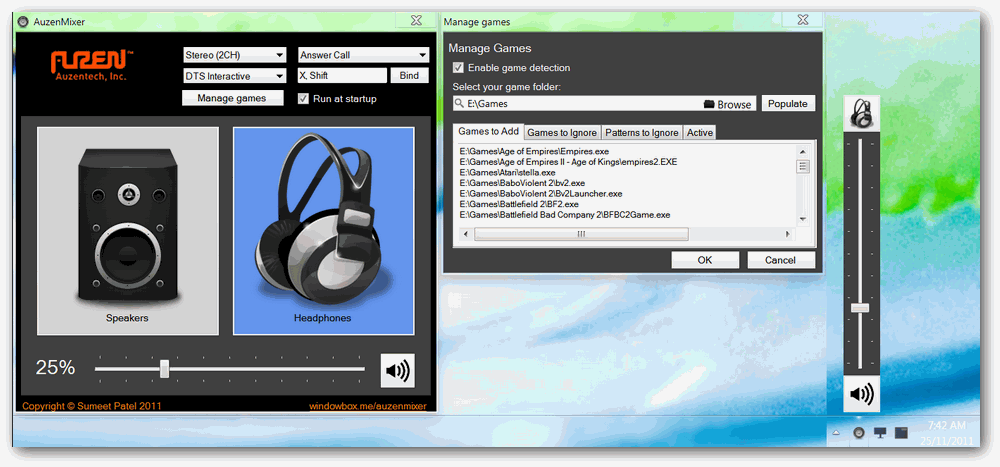The width and height of the screenshot is (1000, 467).
Task: Select Battlefield Bad Company 2\BFBC2Game.exe entry
Action: point(564,215)
